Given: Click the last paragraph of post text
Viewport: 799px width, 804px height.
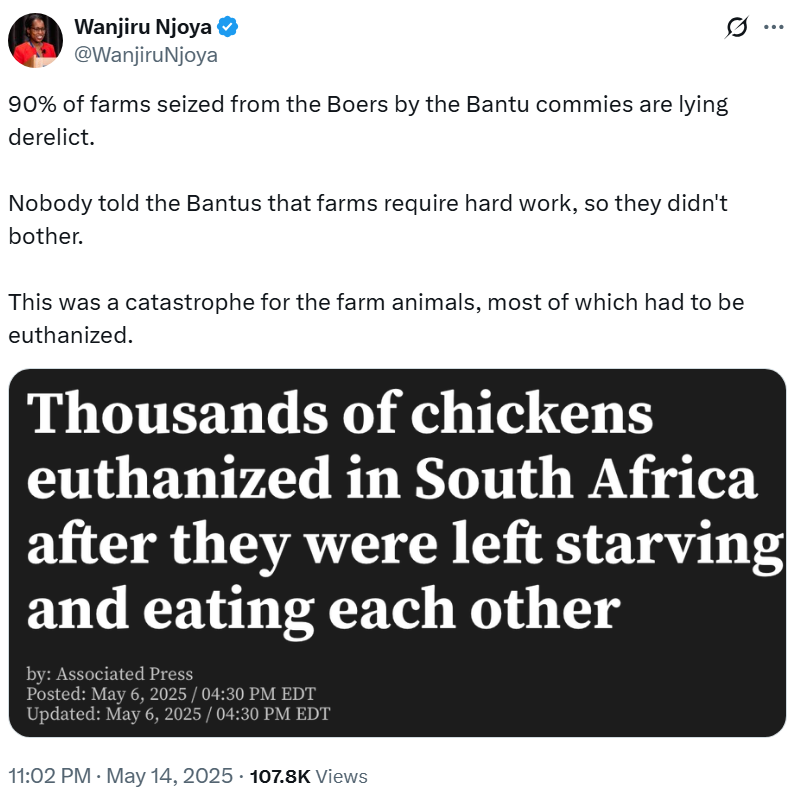Looking at the screenshot, I should pos(376,316).
